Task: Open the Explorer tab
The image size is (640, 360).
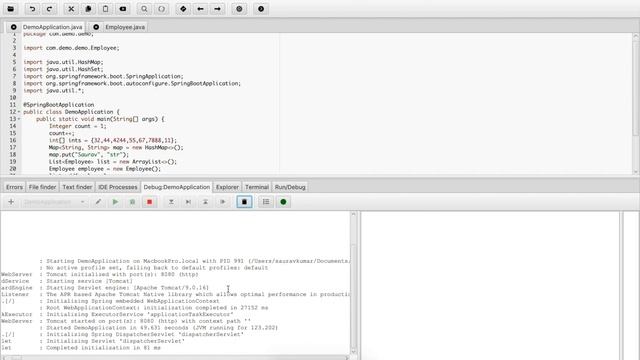Action: click(227, 187)
